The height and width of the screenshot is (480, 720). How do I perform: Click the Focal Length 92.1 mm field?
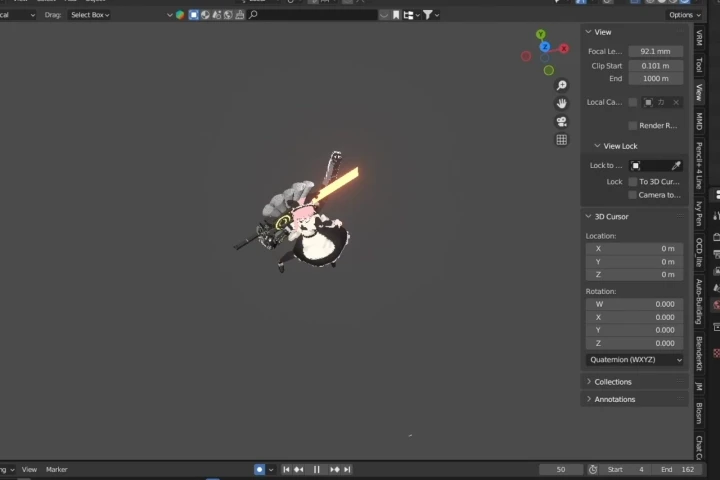[656, 51]
